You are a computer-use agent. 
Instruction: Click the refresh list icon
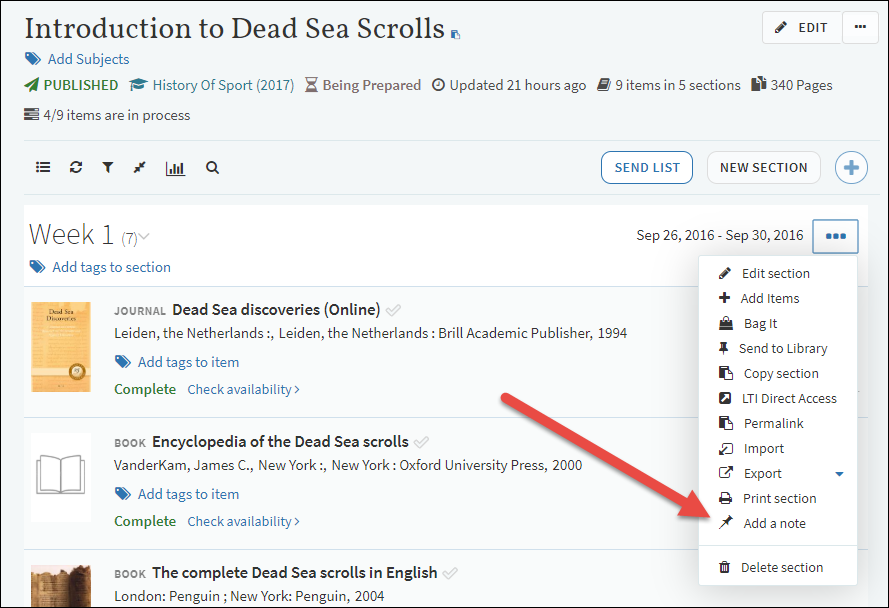point(76,167)
